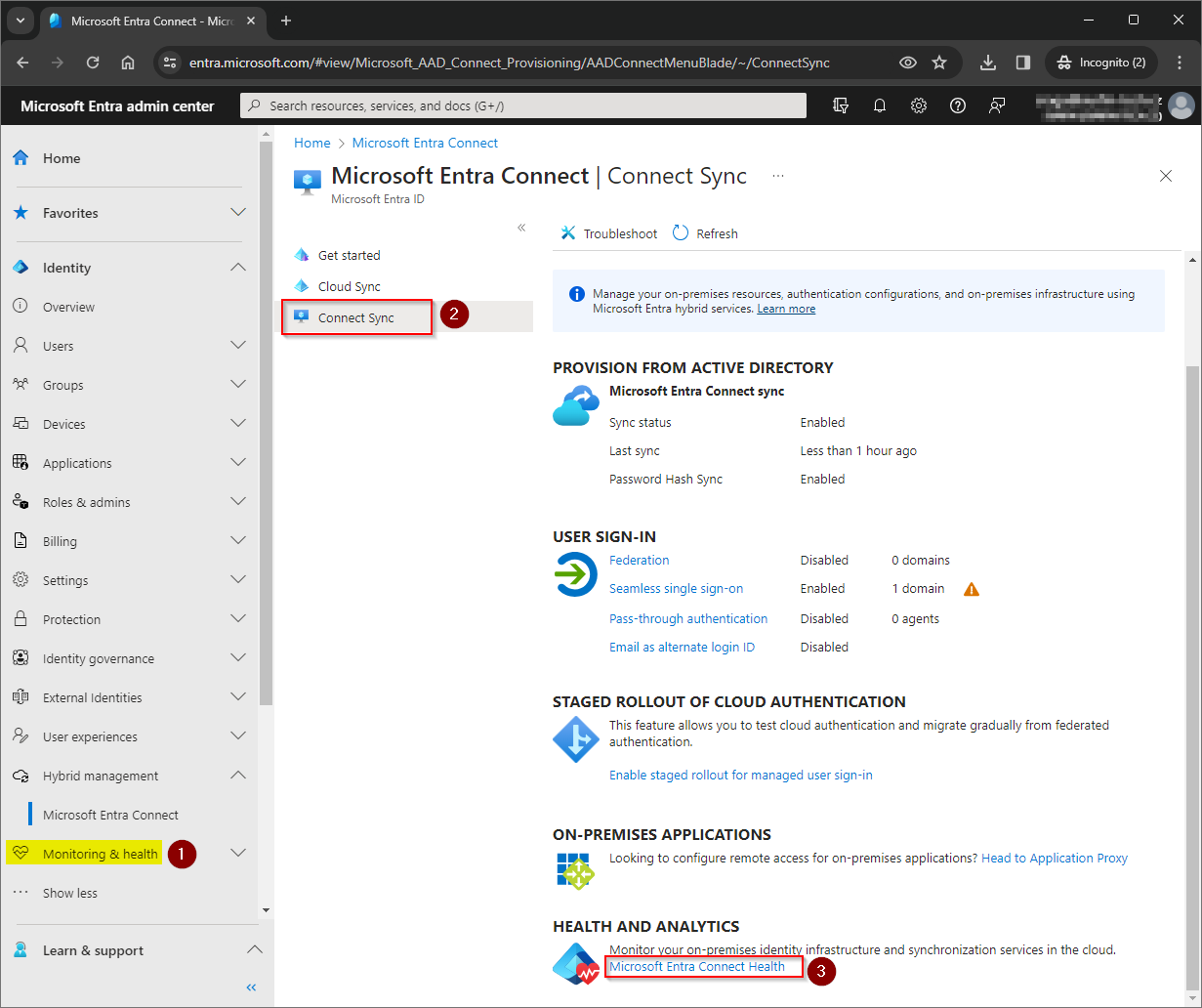Expand the Favorites section chevron
The image size is (1202, 1008).
(238, 212)
